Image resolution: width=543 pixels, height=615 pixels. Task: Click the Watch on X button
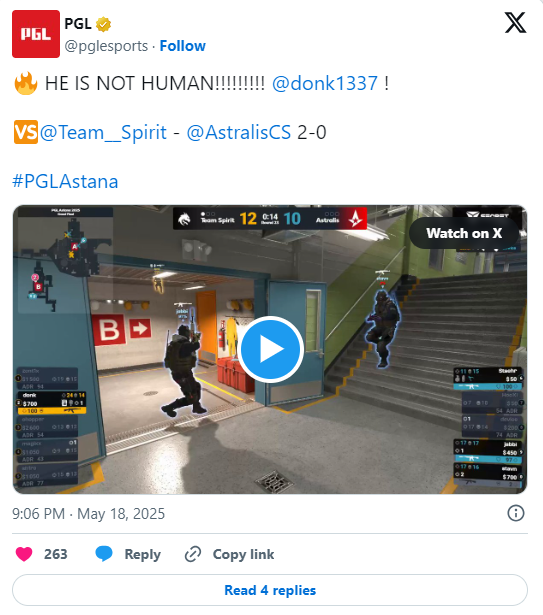click(464, 233)
